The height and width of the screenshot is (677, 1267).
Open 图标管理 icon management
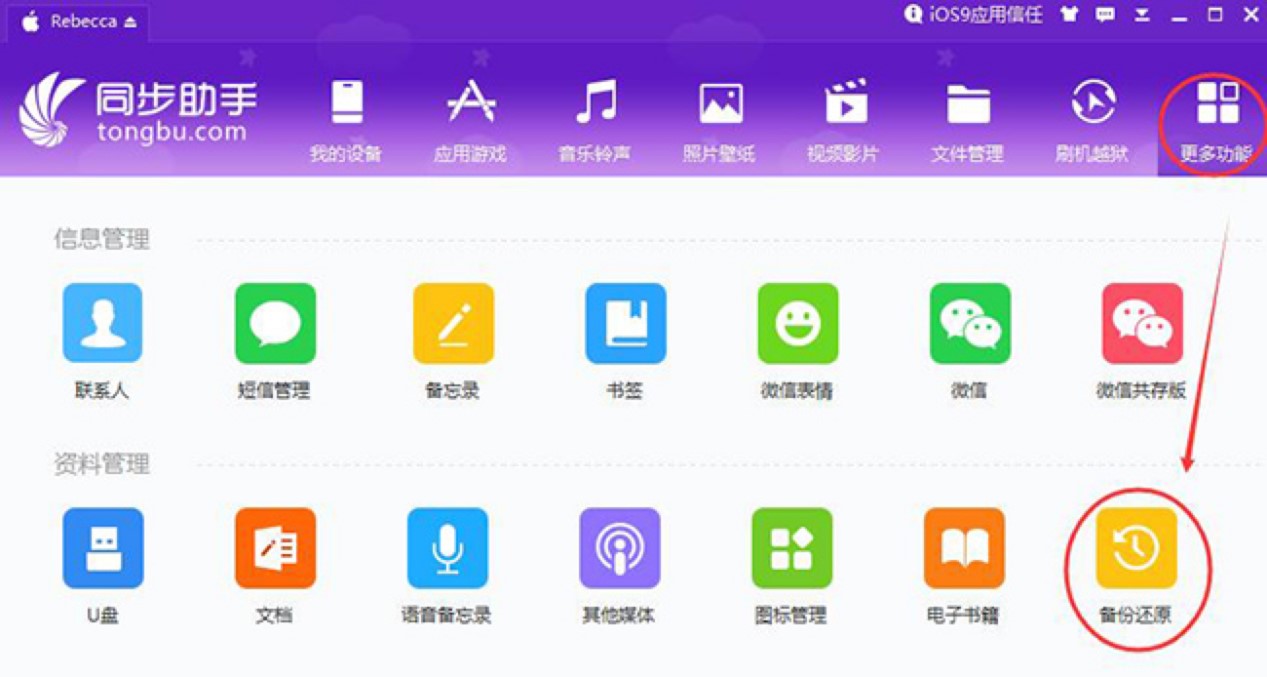pyautogui.click(x=792, y=548)
